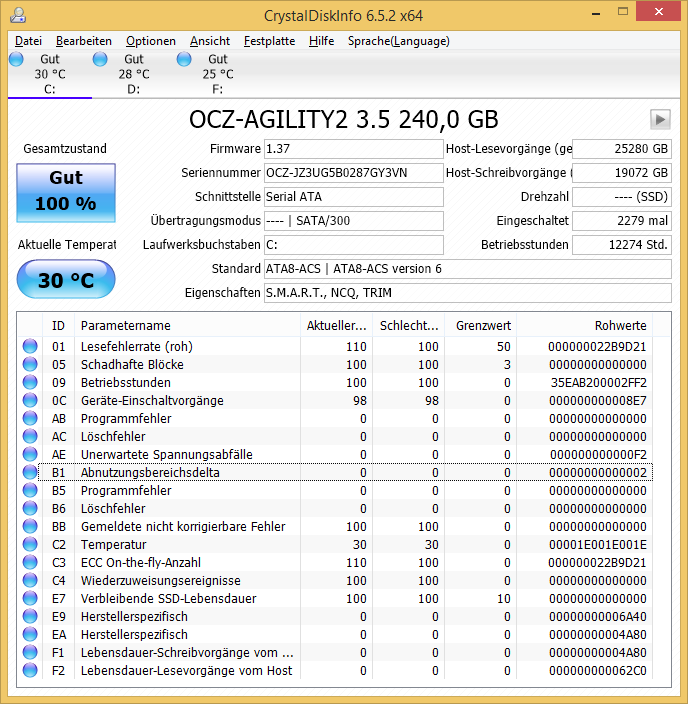Click status orb for Abnutzungsbereichsdelta row

coord(30,472)
